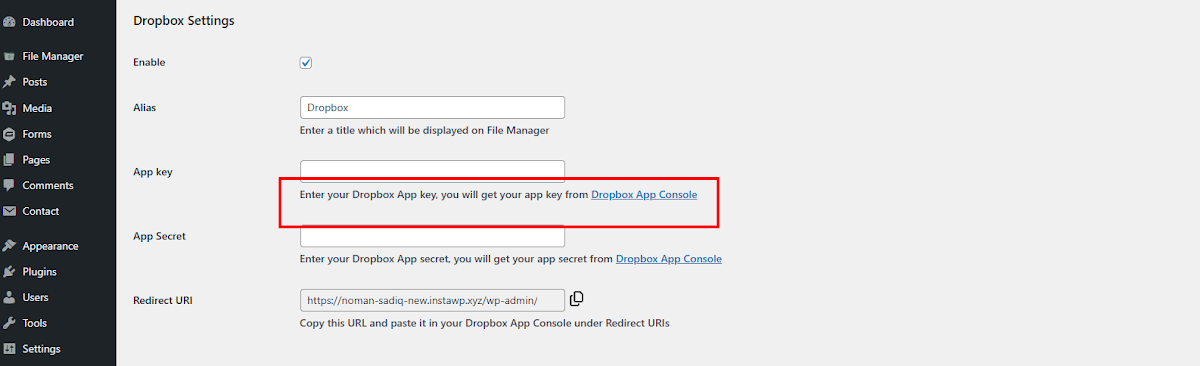Click the Dropbox Settings heading
The width and height of the screenshot is (1200, 366).
[184, 20]
